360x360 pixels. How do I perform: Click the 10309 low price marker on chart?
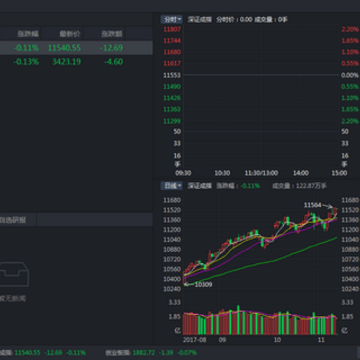tap(203, 284)
